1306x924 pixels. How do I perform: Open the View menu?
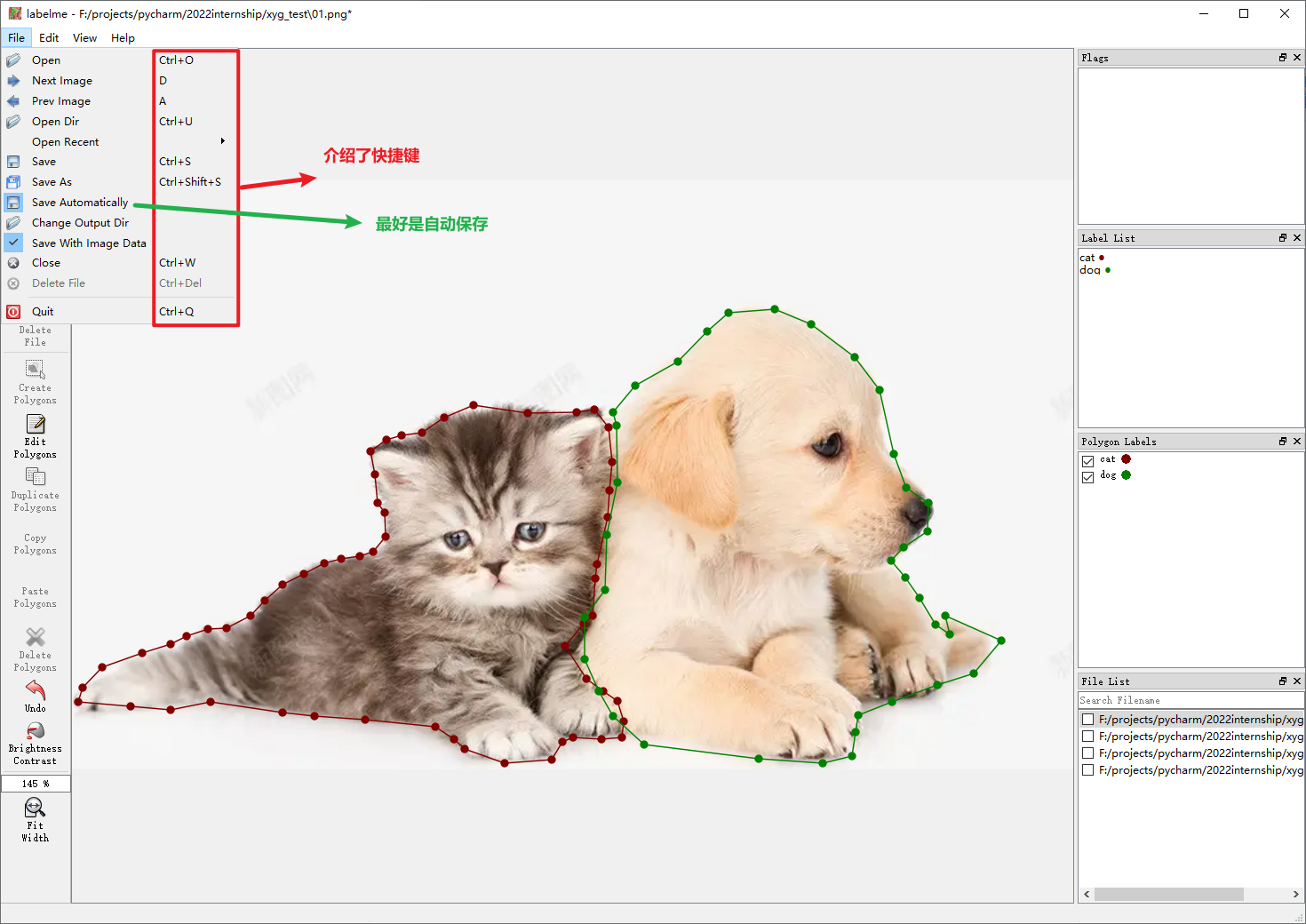pyautogui.click(x=84, y=37)
